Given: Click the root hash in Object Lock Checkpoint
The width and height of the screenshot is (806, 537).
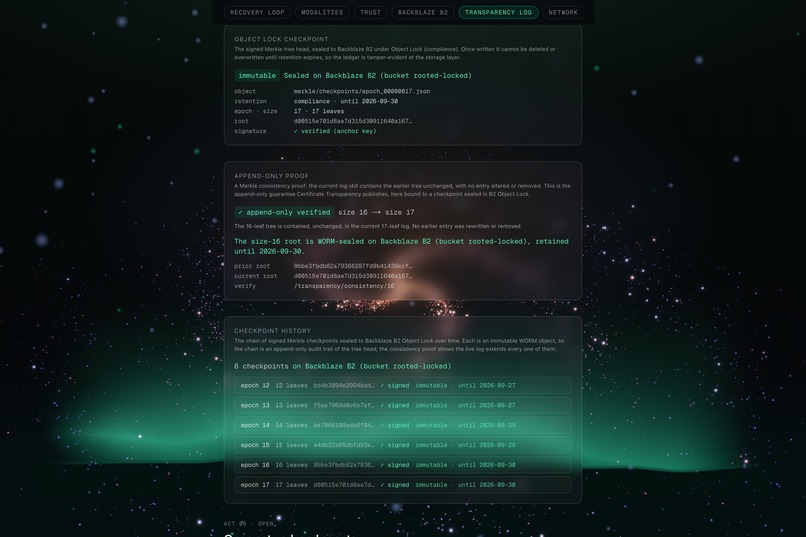Looking at the screenshot, I should [353, 121].
